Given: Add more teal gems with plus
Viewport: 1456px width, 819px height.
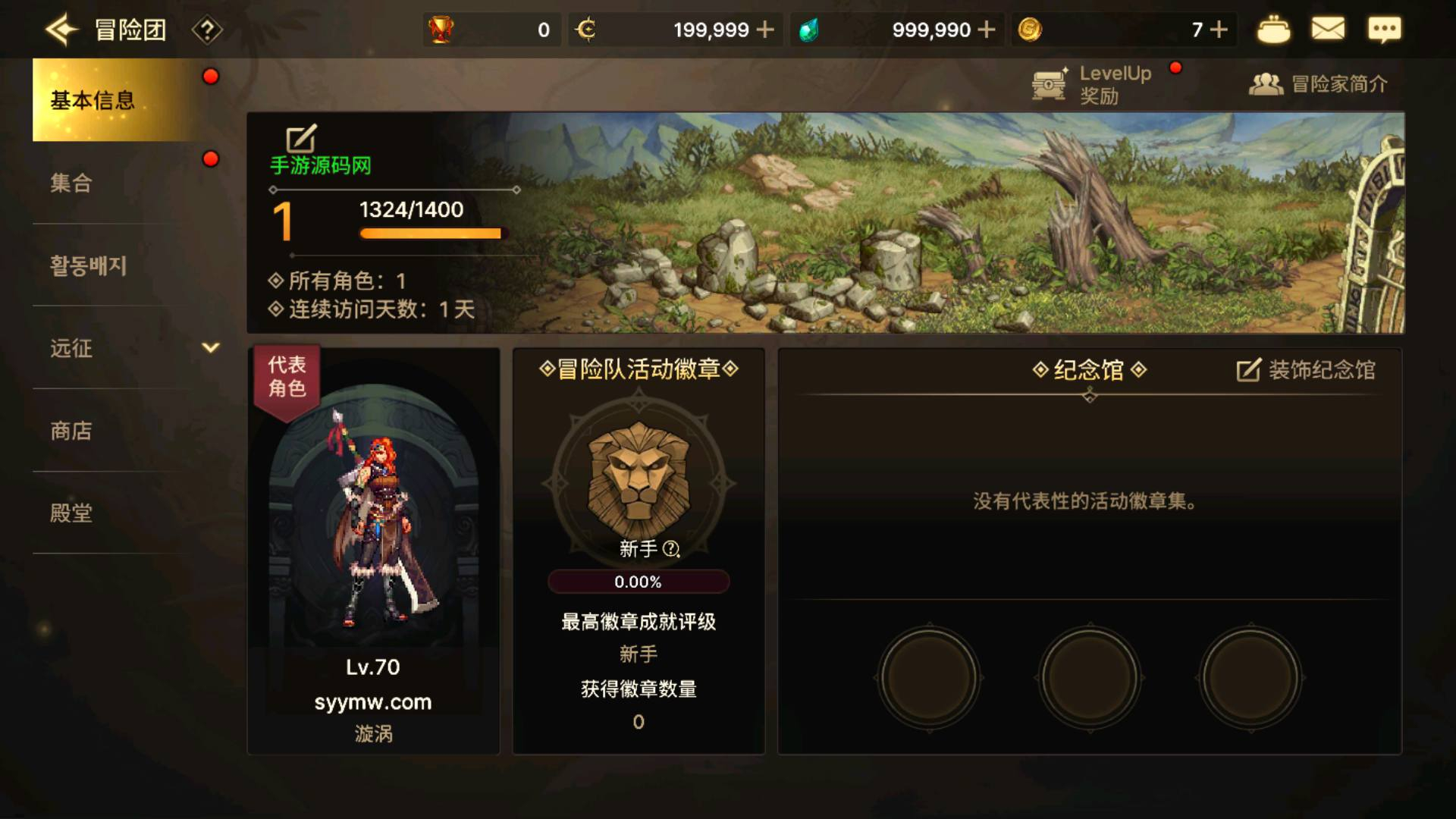Looking at the screenshot, I should coord(987,30).
